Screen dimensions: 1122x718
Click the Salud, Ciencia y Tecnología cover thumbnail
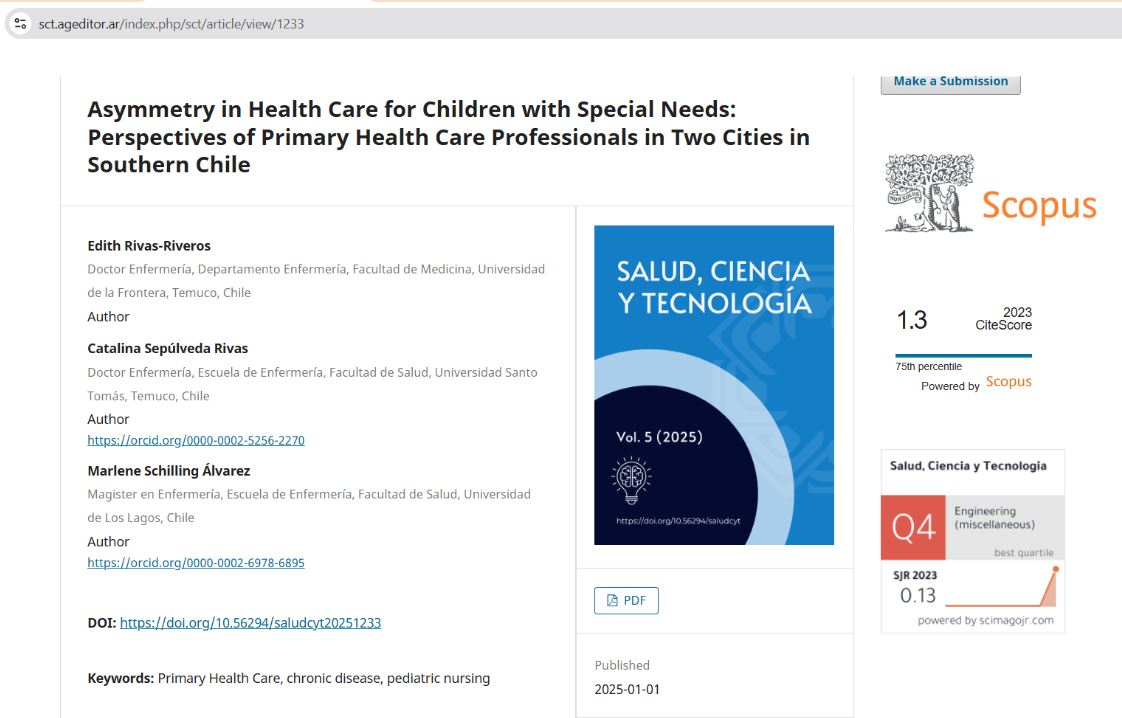[x=713, y=385]
